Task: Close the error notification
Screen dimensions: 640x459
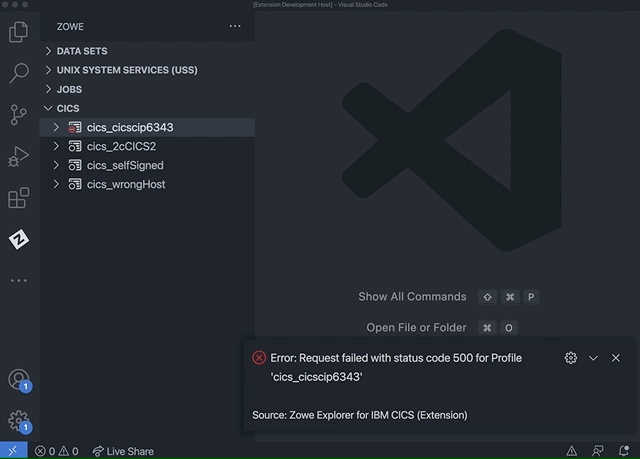Action: pos(616,358)
